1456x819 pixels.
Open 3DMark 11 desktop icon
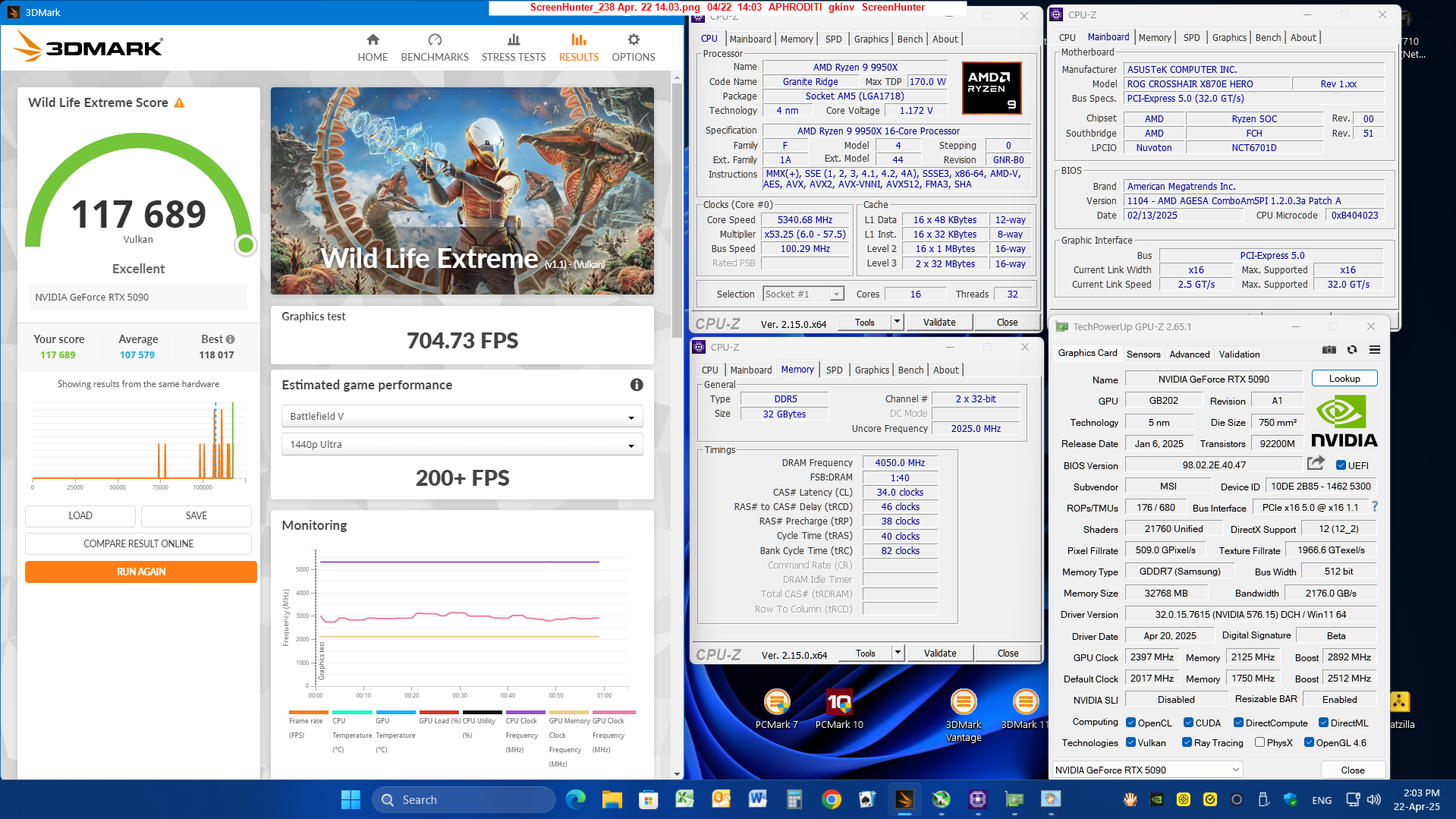(1024, 710)
